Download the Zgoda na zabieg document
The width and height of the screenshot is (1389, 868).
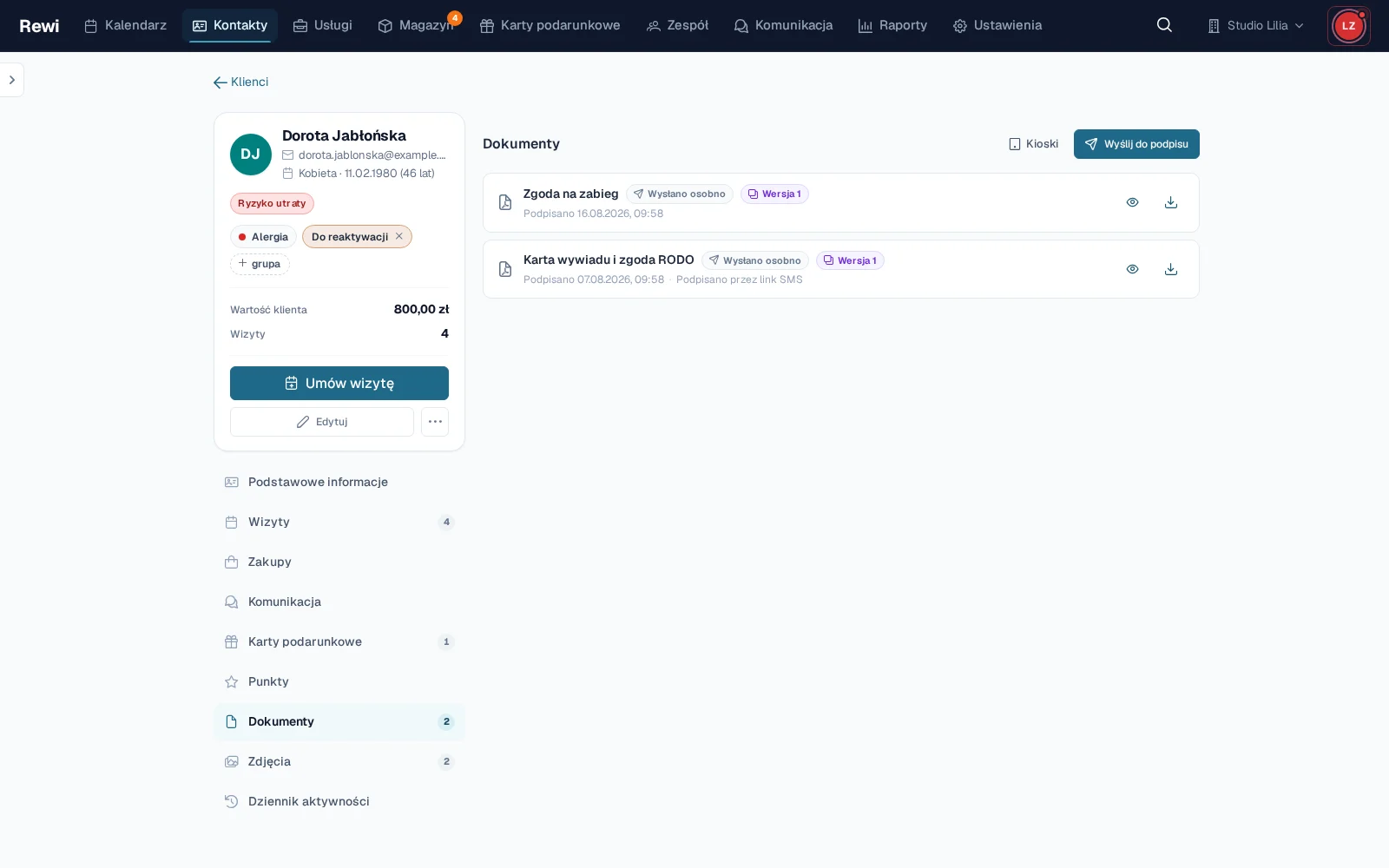pyautogui.click(x=1170, y=202)
